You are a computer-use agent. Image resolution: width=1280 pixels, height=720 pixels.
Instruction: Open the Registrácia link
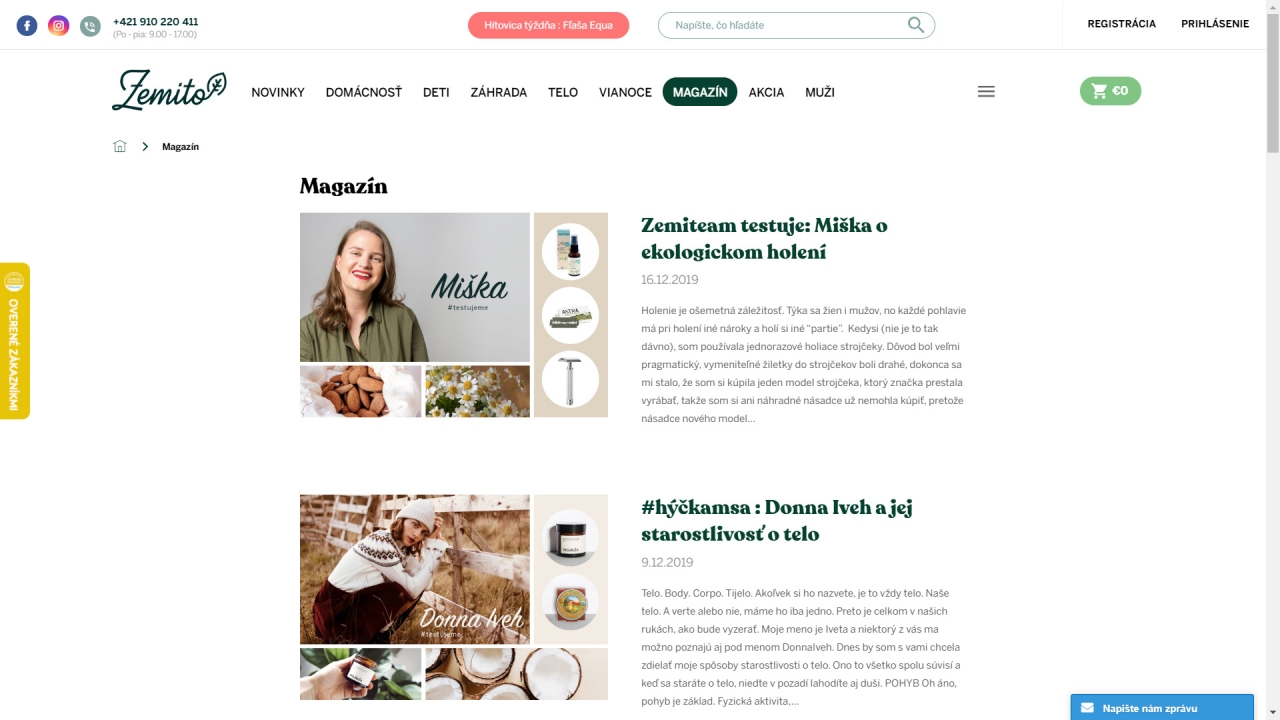coord(1122,24)
